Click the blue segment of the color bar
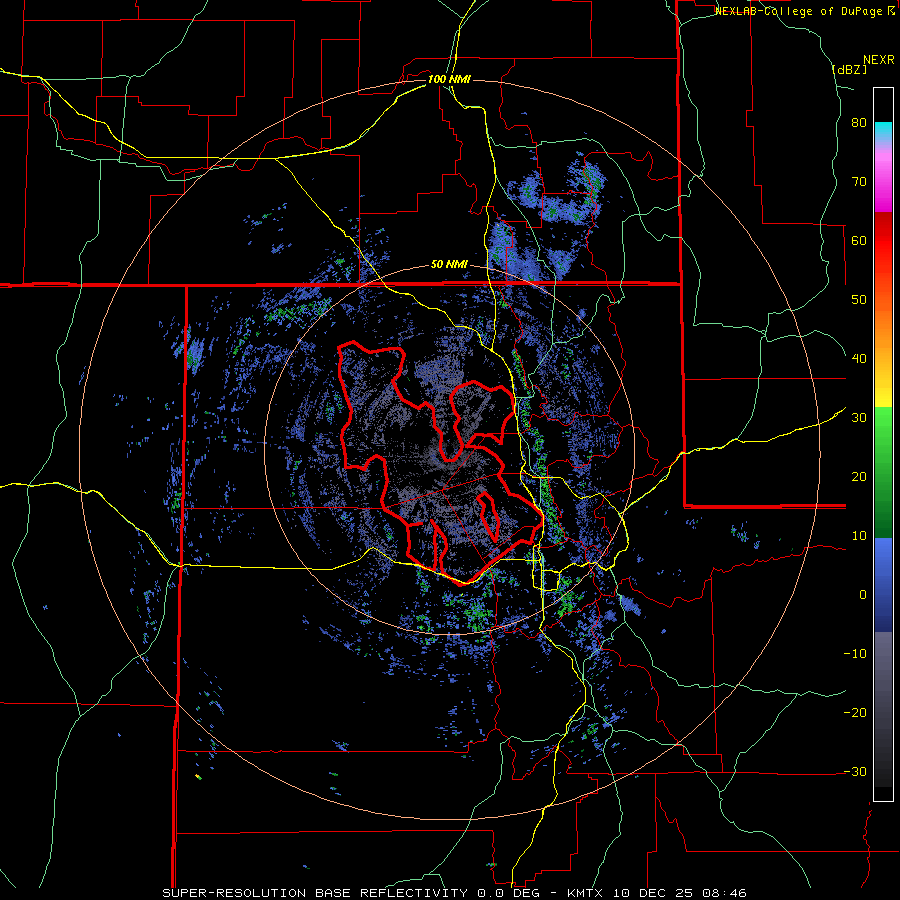Viewport: 900px width, 900px height. (x=883, y=584)
